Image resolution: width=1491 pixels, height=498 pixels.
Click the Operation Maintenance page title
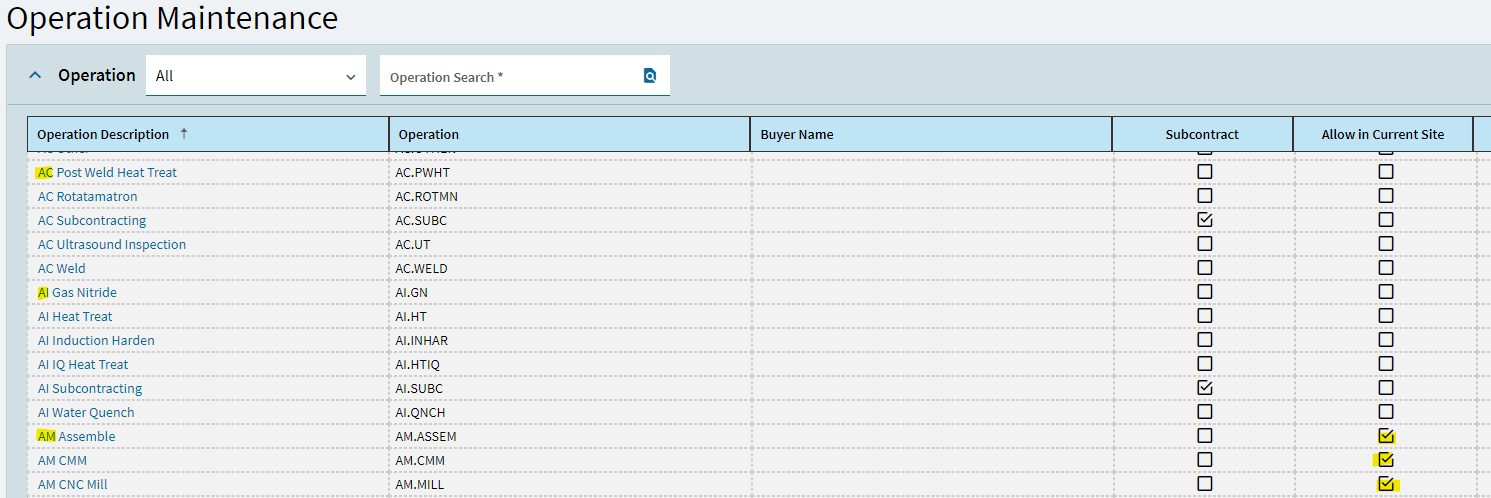pos(173,18)
